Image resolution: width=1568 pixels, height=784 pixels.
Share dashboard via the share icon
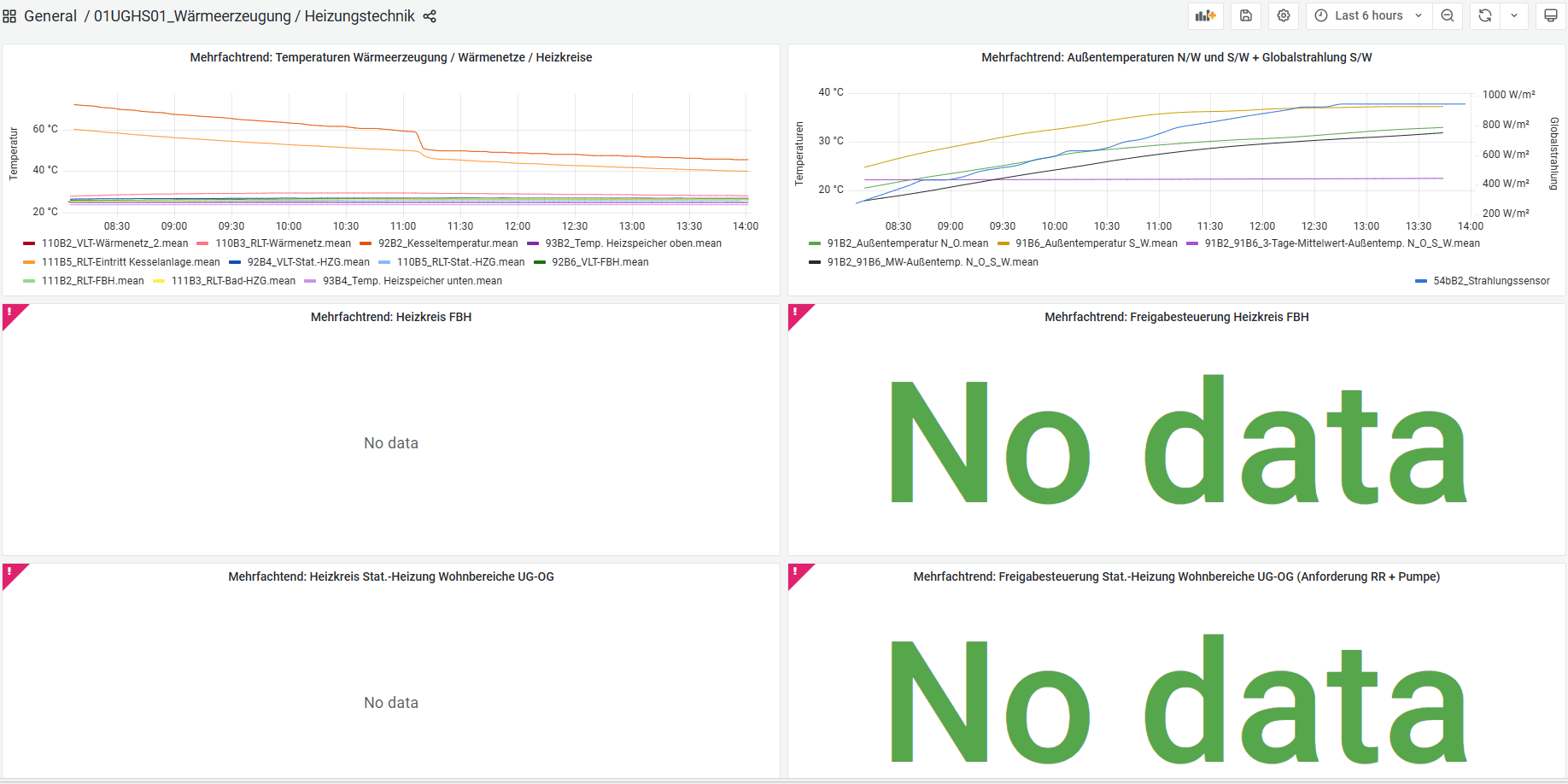430,16
